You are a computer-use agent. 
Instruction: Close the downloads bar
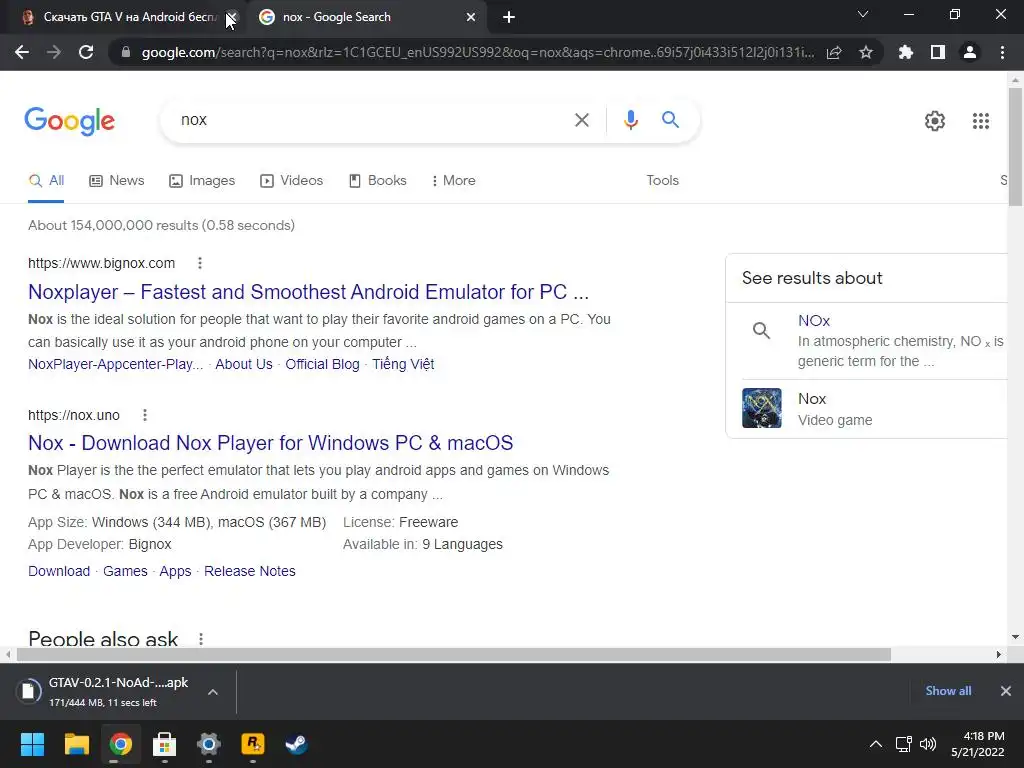tap(1006, 691)
